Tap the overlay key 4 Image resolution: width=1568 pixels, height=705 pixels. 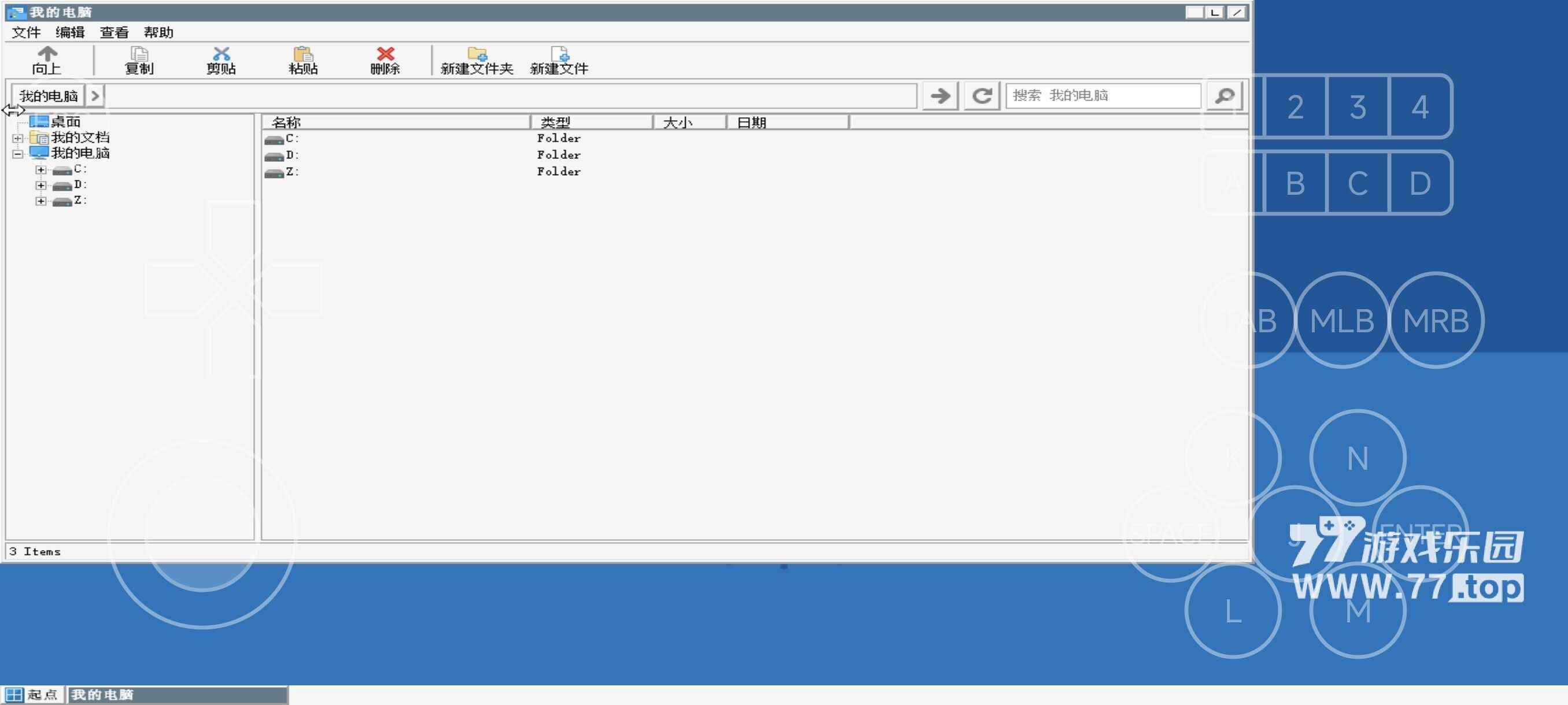[1421, 107]
